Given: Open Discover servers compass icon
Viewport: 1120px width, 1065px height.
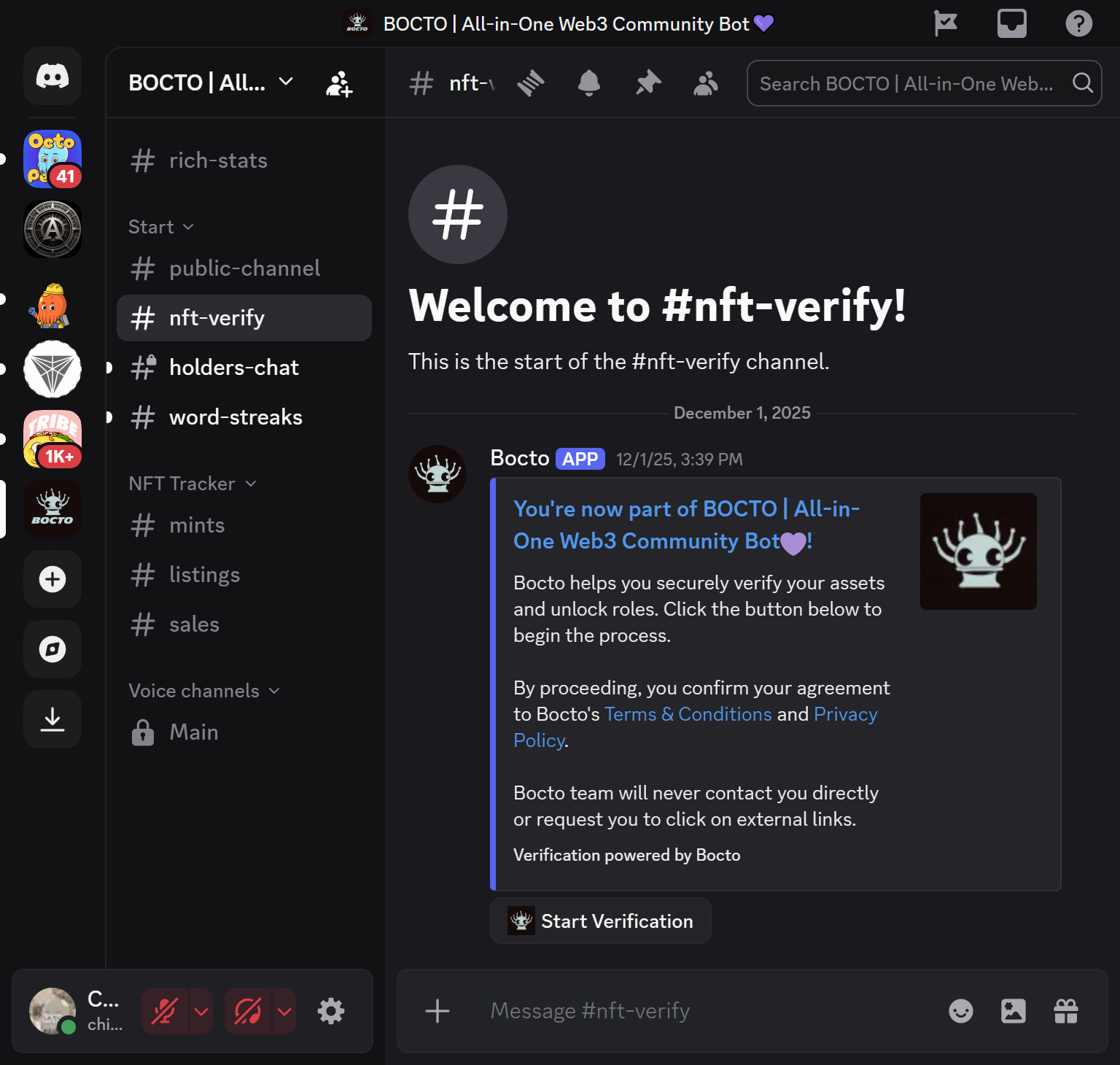Looking at the screenshot, I should coord(52,649).
